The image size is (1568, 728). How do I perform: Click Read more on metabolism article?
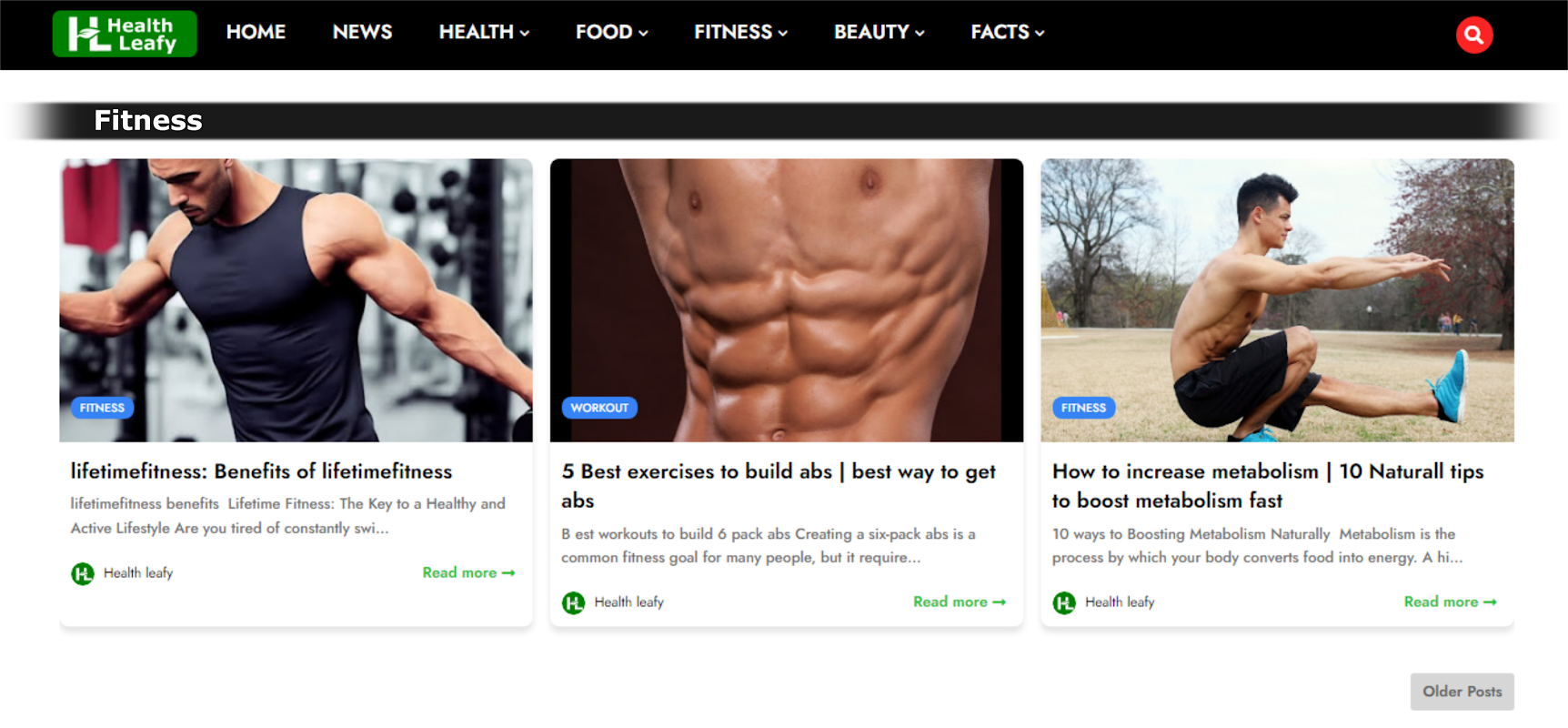[x=1450, y=602]
